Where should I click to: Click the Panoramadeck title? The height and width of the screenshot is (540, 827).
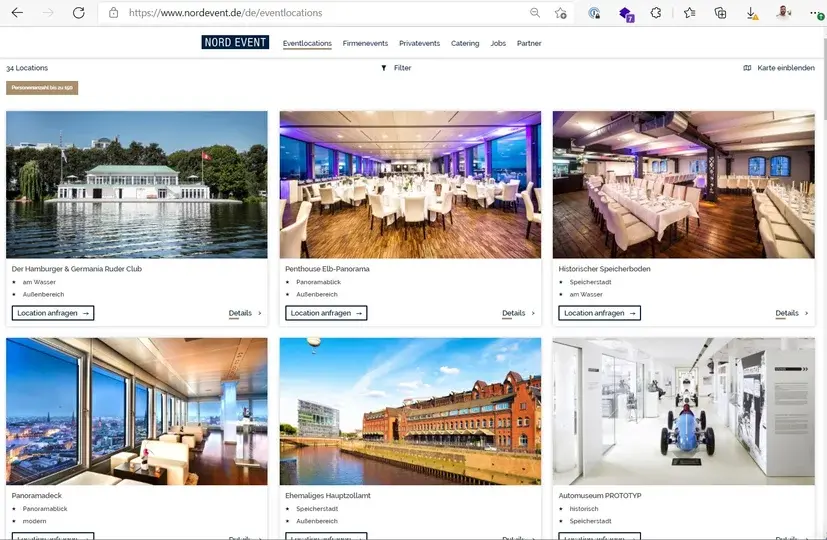click(36, 495)
